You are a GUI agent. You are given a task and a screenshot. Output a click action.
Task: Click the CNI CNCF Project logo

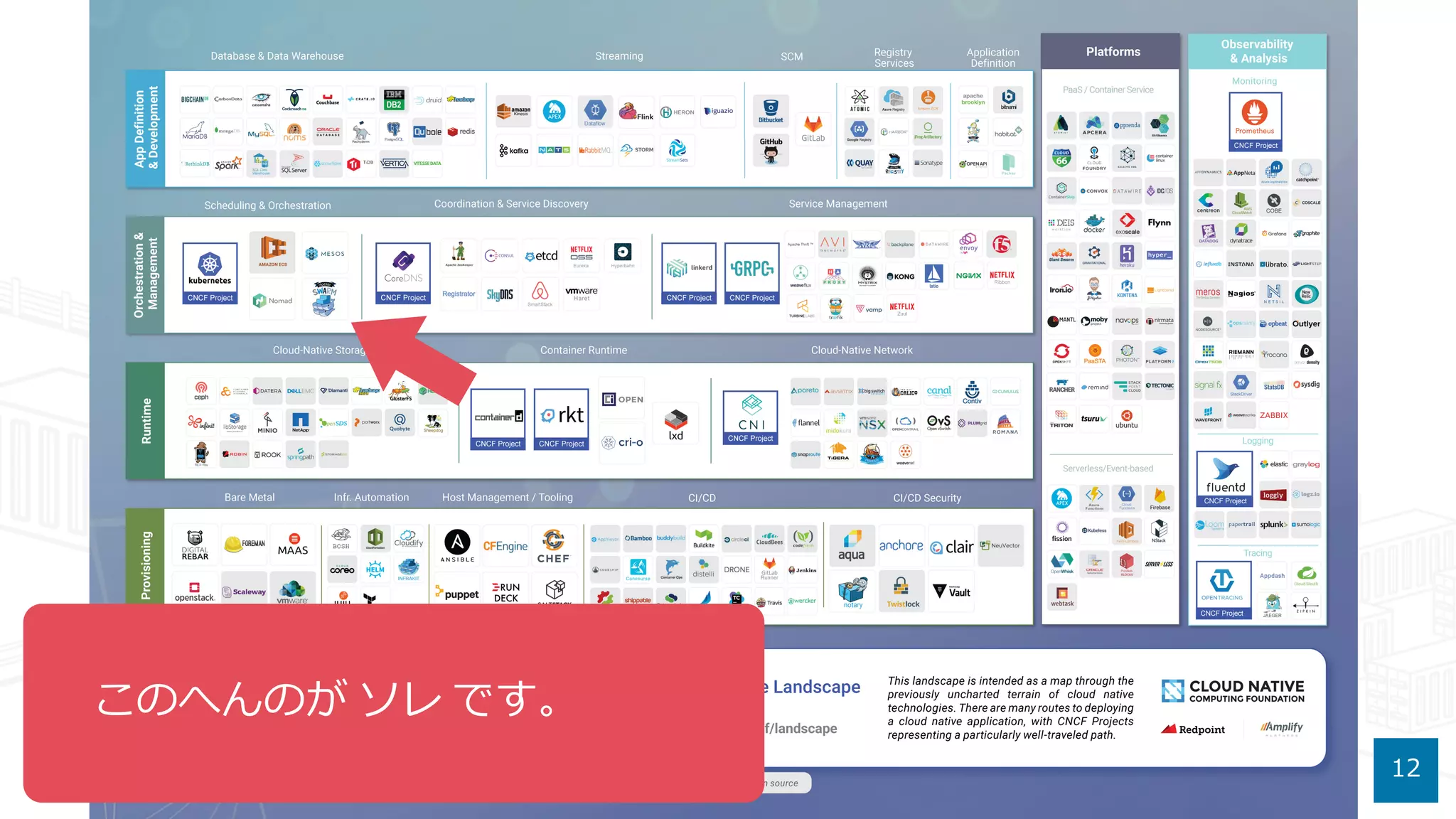click(x=751, y=418)
